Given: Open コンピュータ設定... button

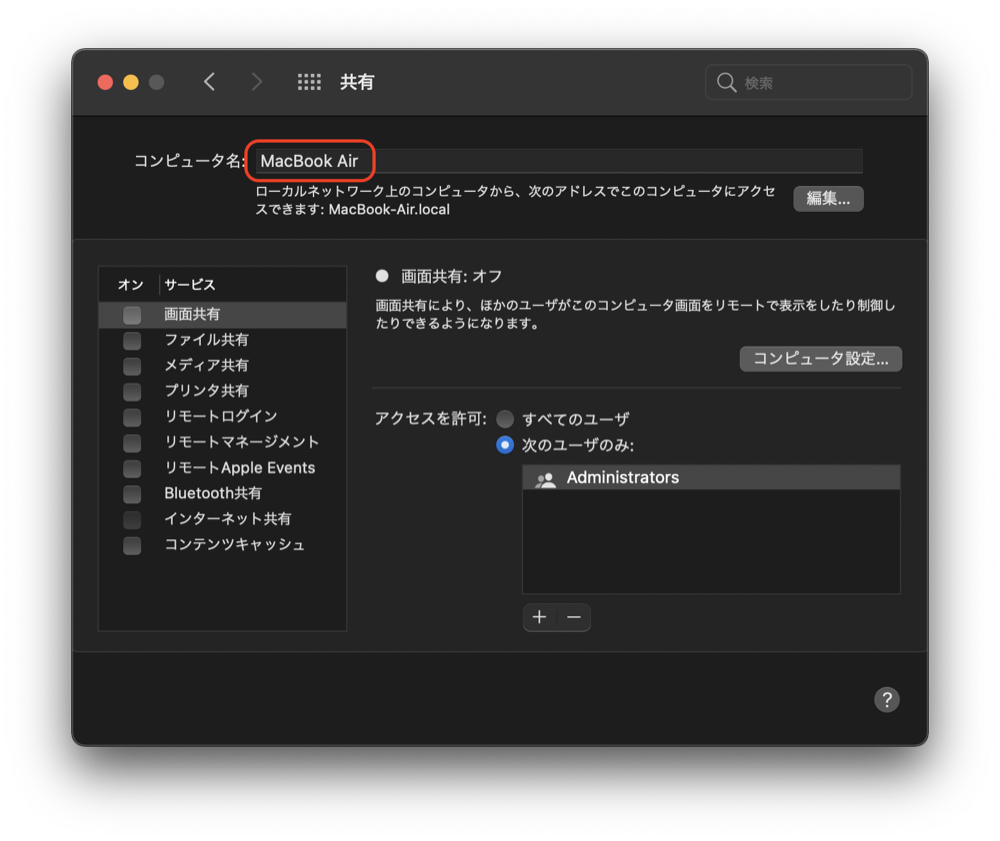Looking at the screenshot, I should [x=820, y=358].
